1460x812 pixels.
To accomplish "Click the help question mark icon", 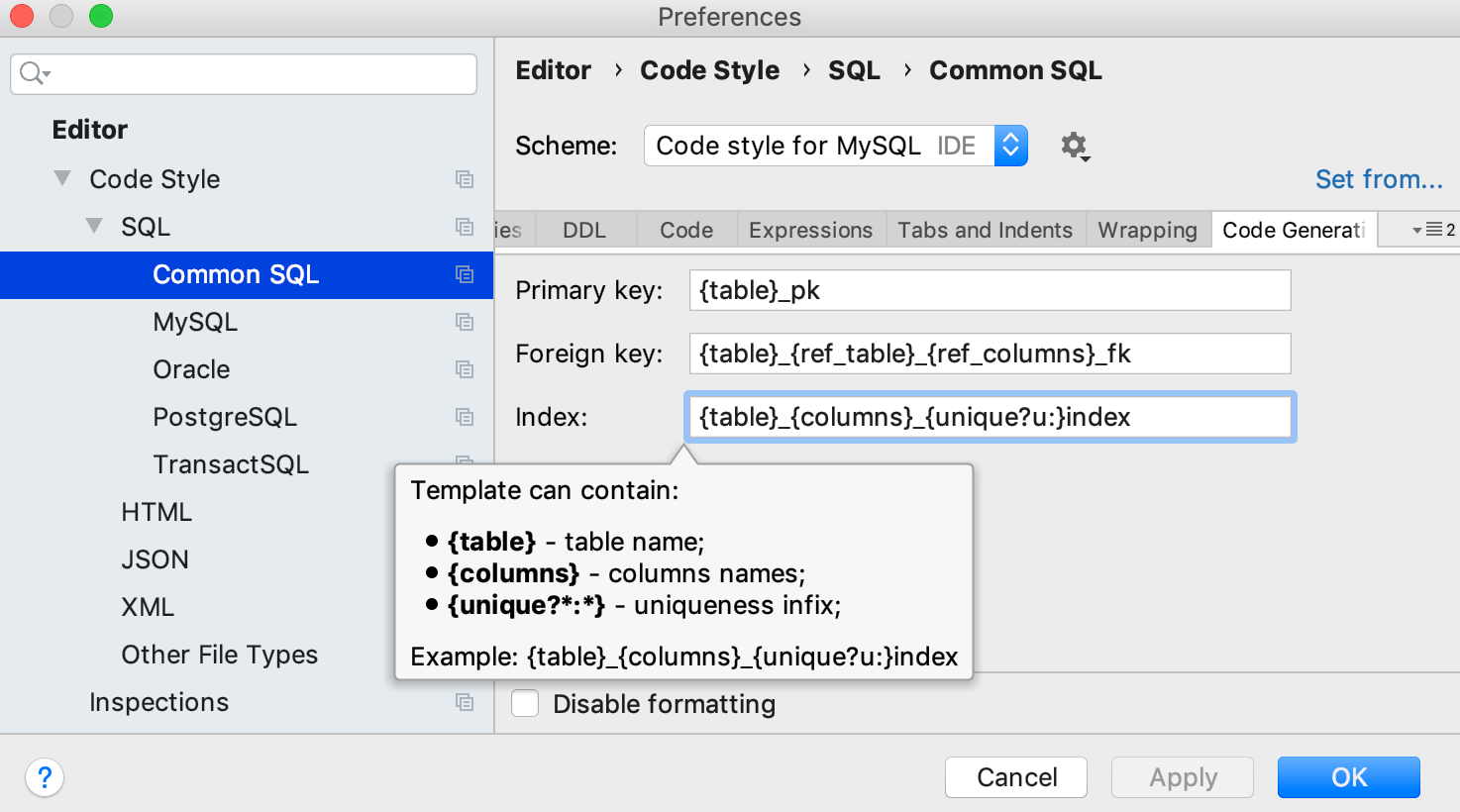I will click(44, 778).
